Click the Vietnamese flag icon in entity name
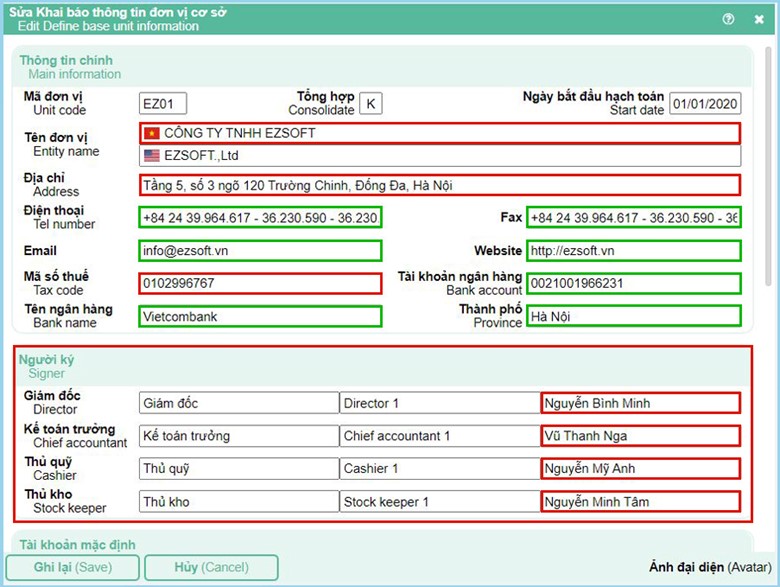 [152, 133]
